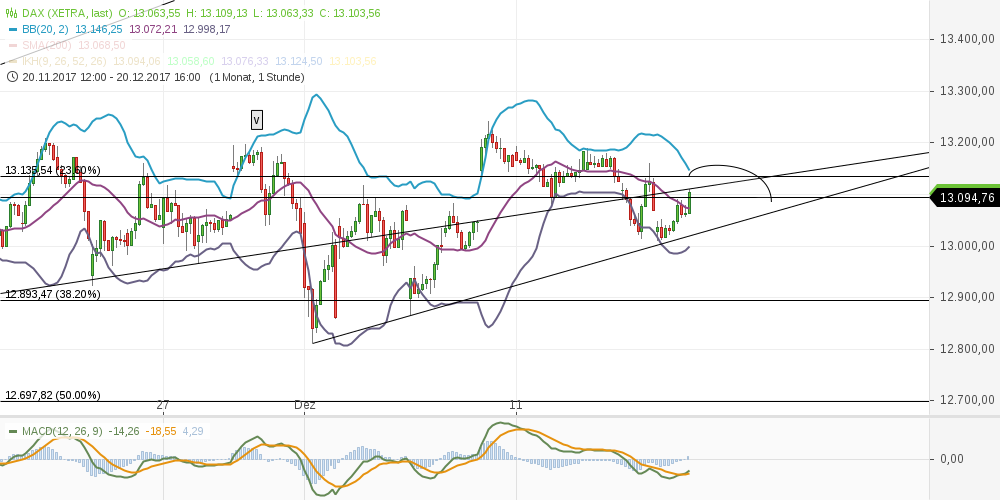Click the open value O: 13.063,55

coord(148,13)
